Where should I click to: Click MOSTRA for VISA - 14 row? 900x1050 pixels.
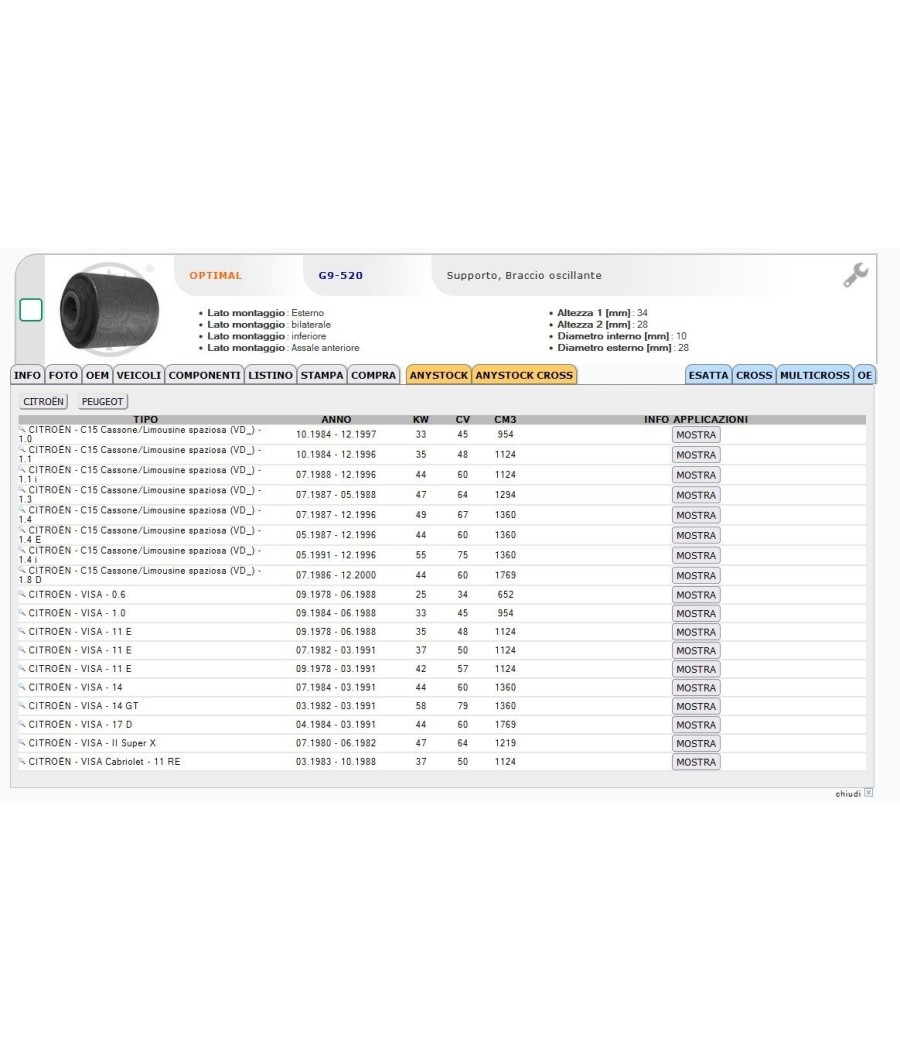click(x=696, y=688)
